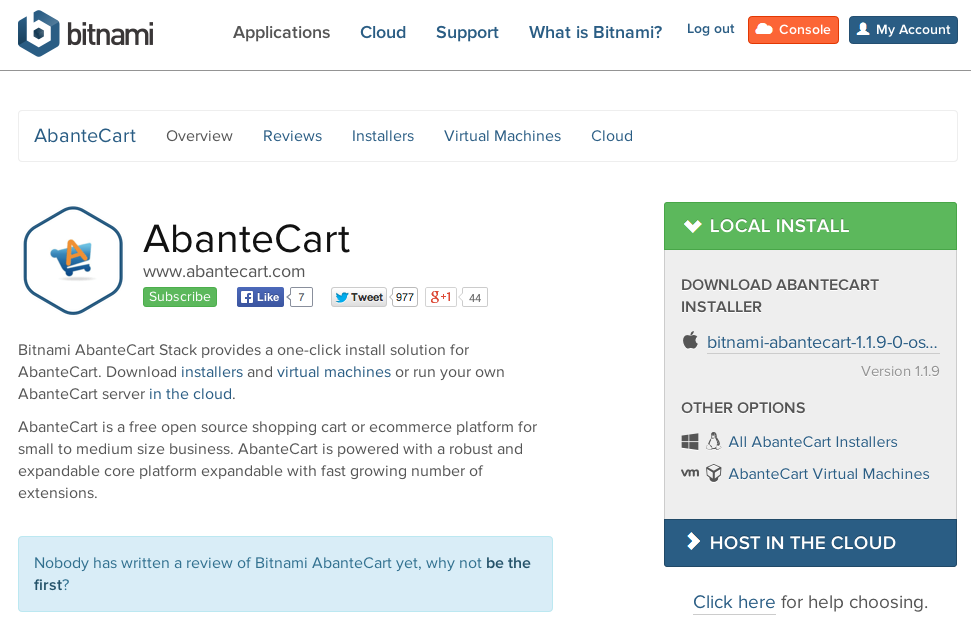The image size is (971, 624).
Task: Click the green Subscribe button
Action: (180, 297)
